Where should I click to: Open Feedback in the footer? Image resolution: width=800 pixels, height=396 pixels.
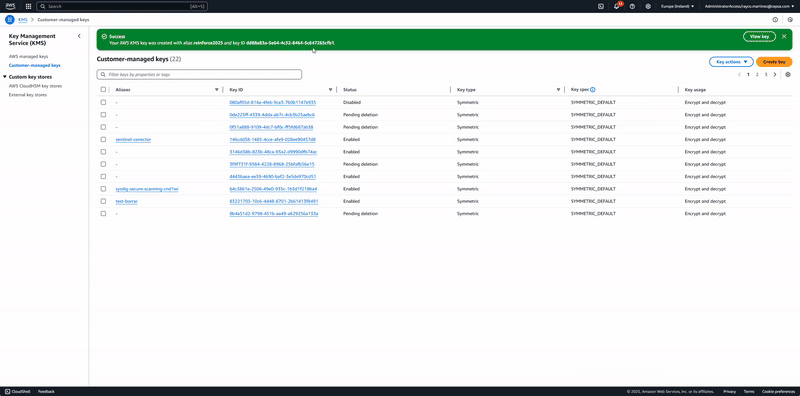[46, 391]
